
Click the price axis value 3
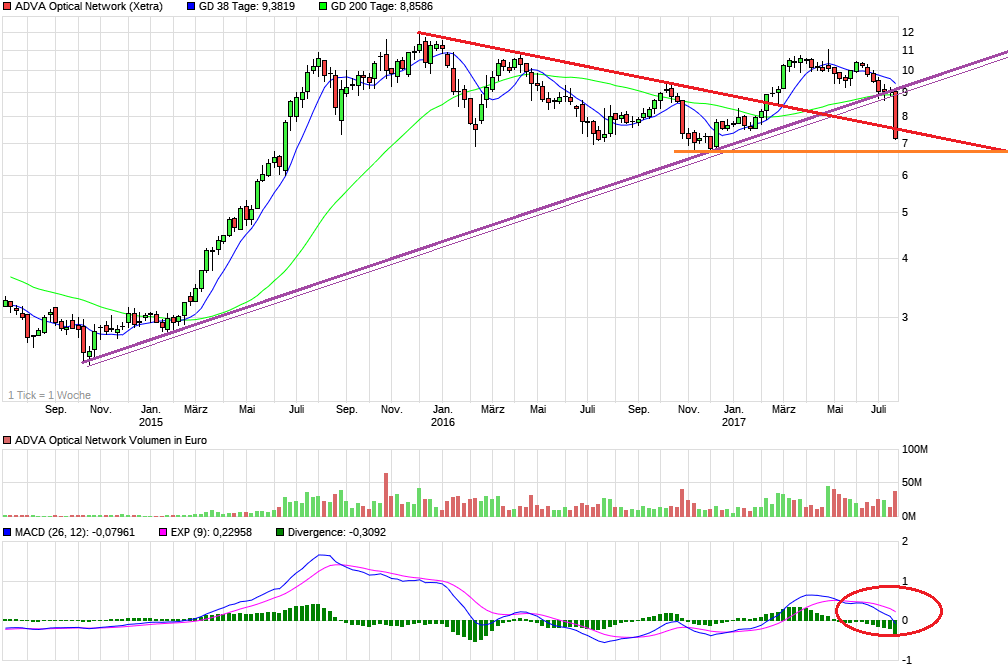tap(904, 318)
